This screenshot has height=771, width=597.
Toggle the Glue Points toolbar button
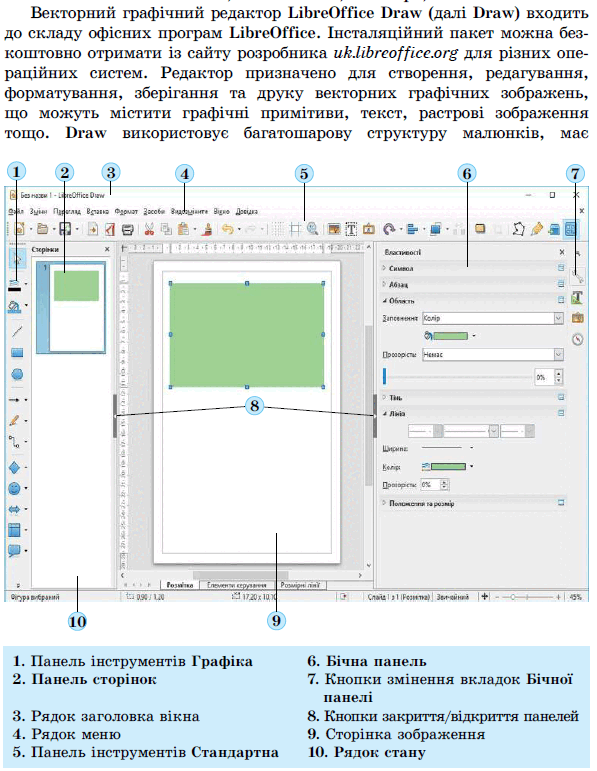point(537,229)
